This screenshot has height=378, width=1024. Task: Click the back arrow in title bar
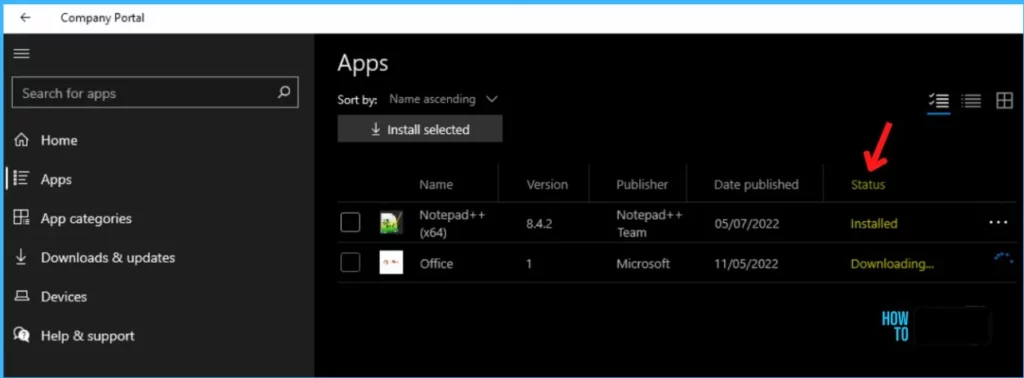[x=25, y=18]
